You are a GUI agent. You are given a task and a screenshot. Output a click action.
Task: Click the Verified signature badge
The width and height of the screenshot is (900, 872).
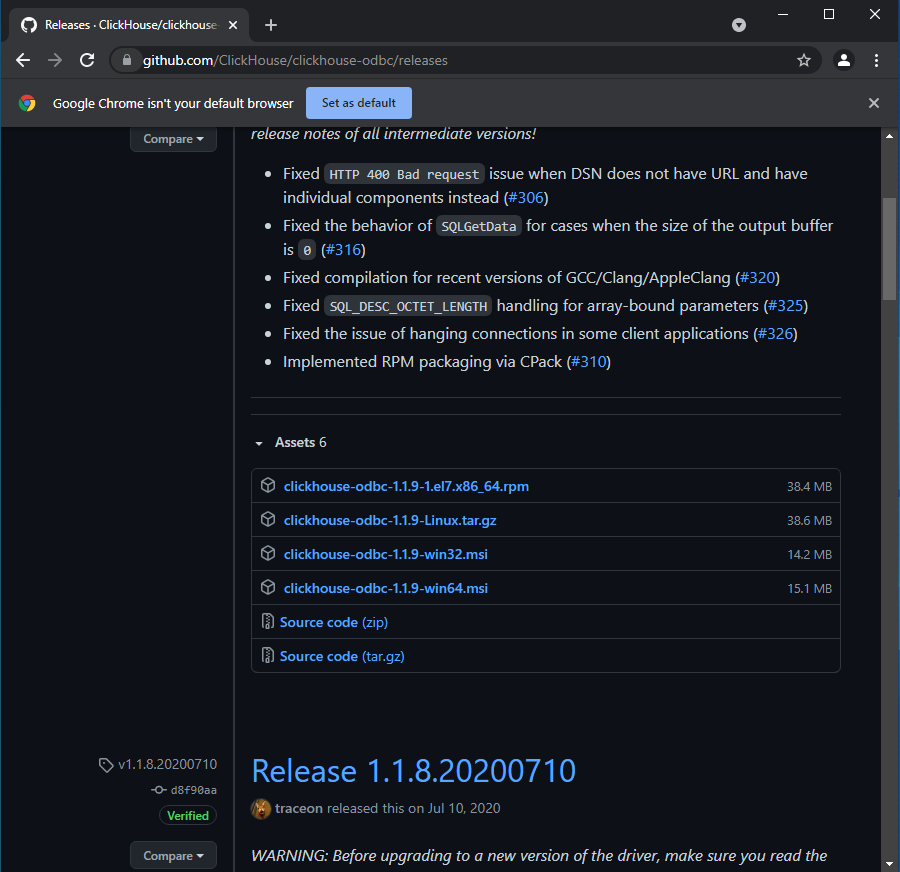point(187,815)
